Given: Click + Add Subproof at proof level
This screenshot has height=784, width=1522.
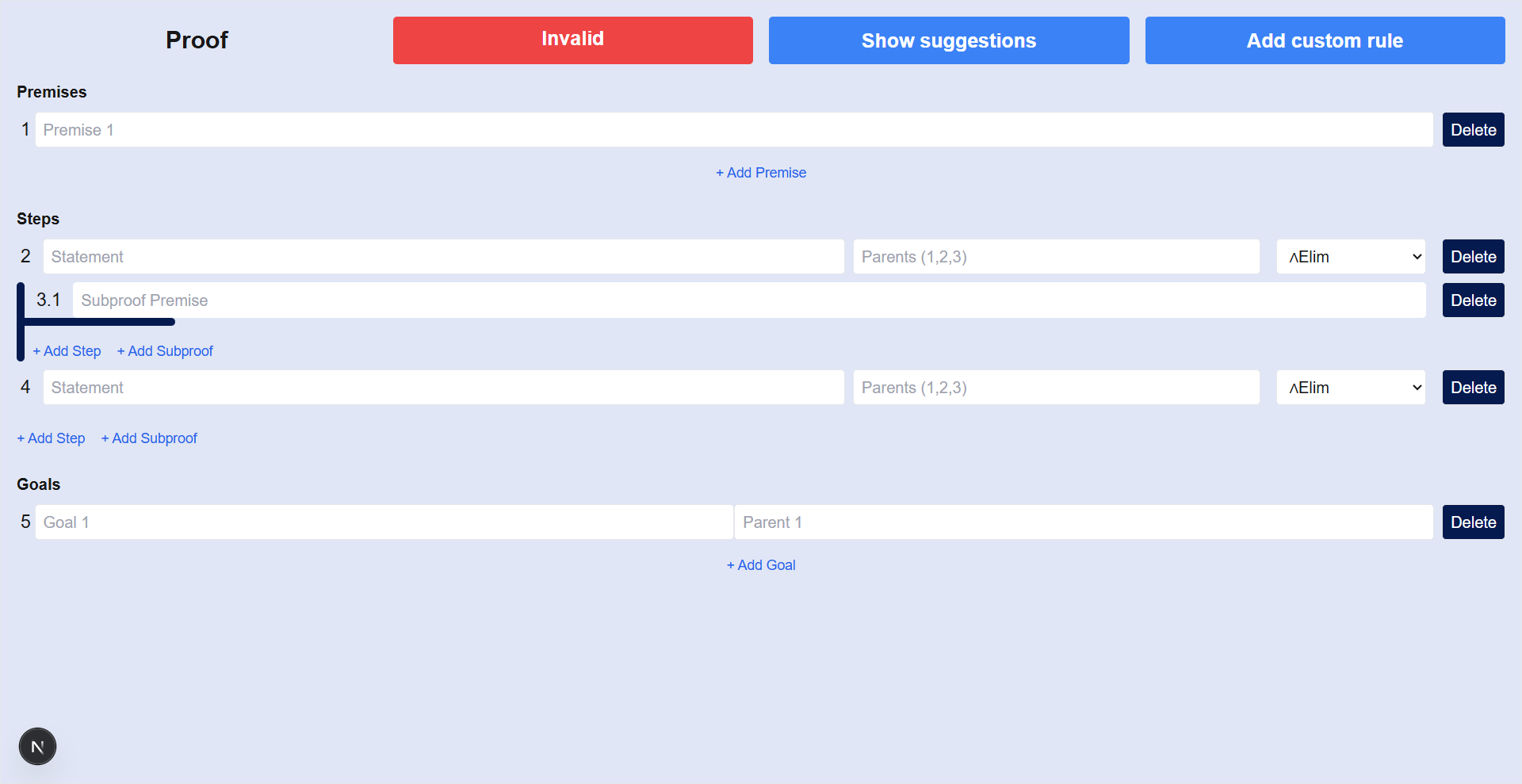Looking at the screenshot, I should [x=148, y=438].
